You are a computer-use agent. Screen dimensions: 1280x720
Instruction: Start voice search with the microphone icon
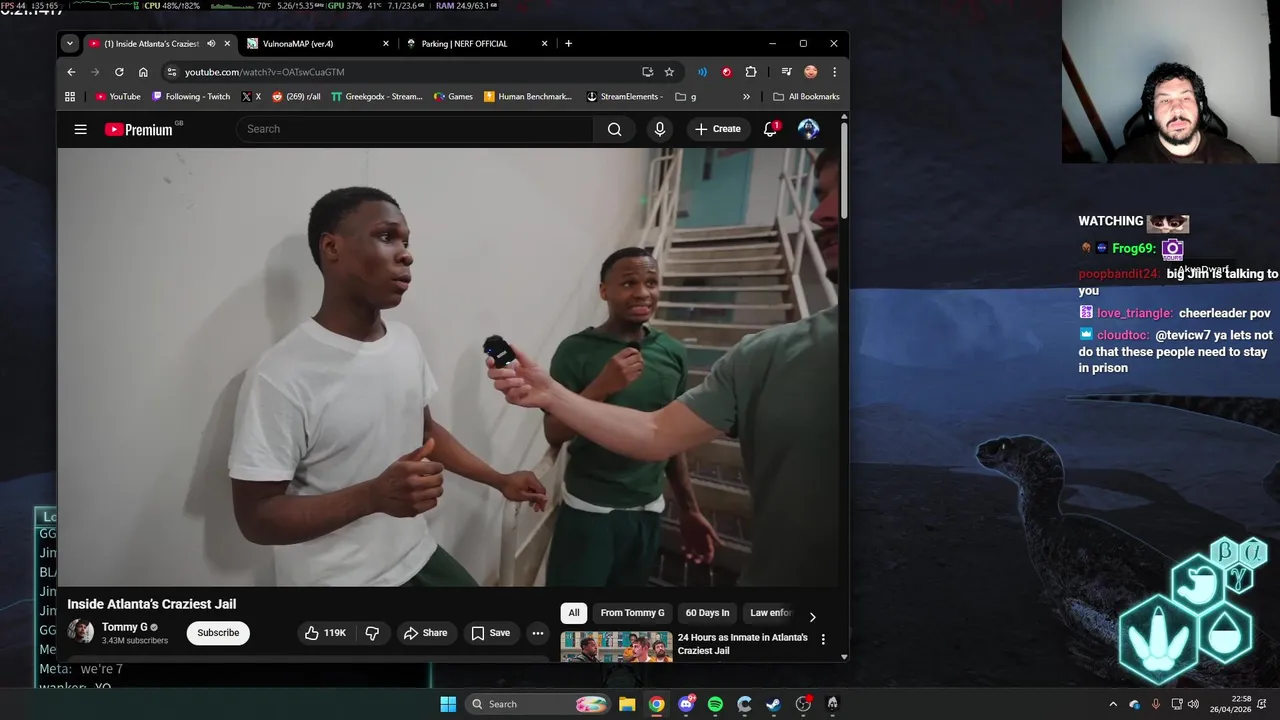pyautogui.click(x=659, y=129)
